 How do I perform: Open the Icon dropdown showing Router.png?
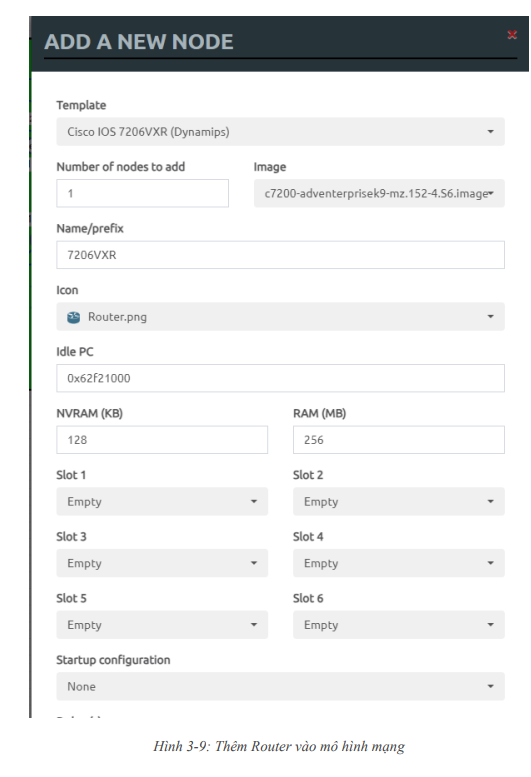[x=280, y=317]
